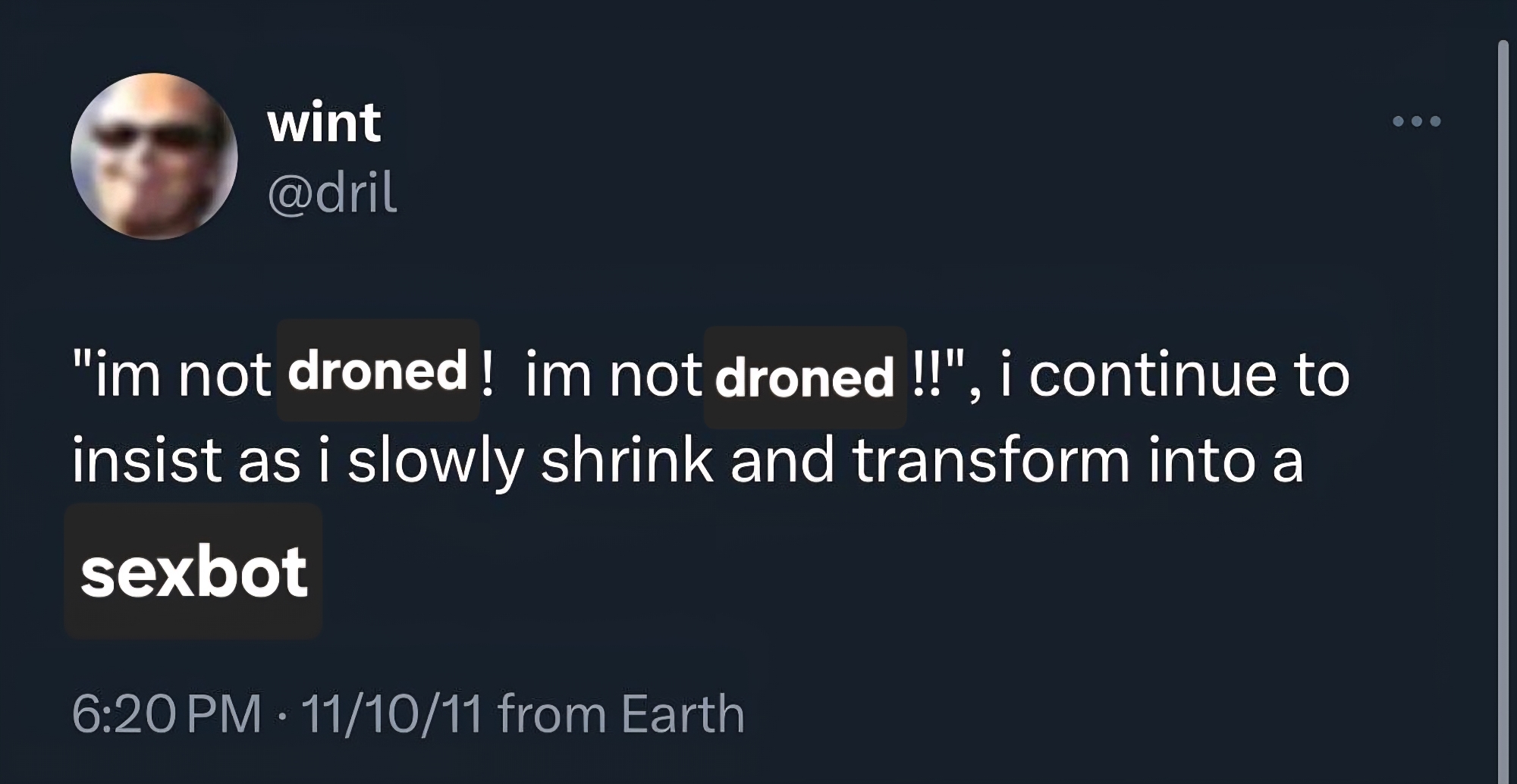Click the first highlighted "droned" word

[x=378, y=371]
